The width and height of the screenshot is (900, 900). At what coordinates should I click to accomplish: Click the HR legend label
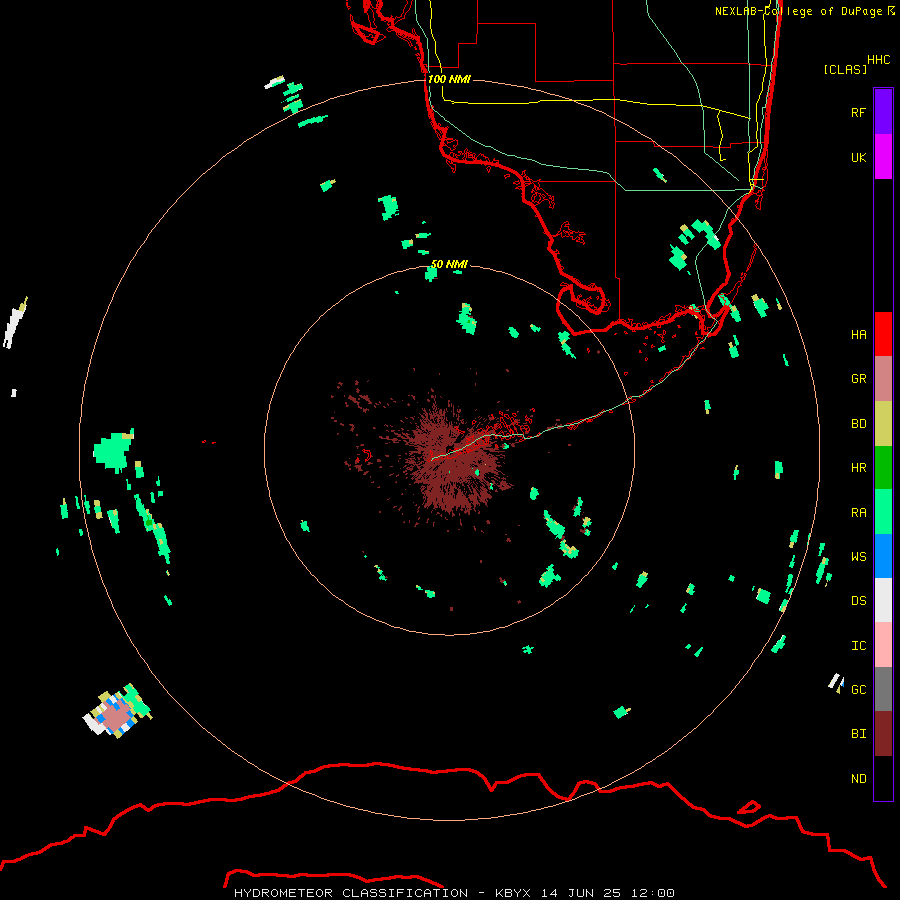click(x=858, y=468)
